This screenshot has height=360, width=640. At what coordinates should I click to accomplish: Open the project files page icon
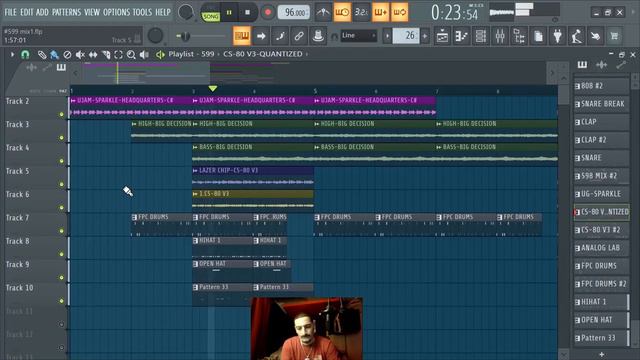click(538, 36)
